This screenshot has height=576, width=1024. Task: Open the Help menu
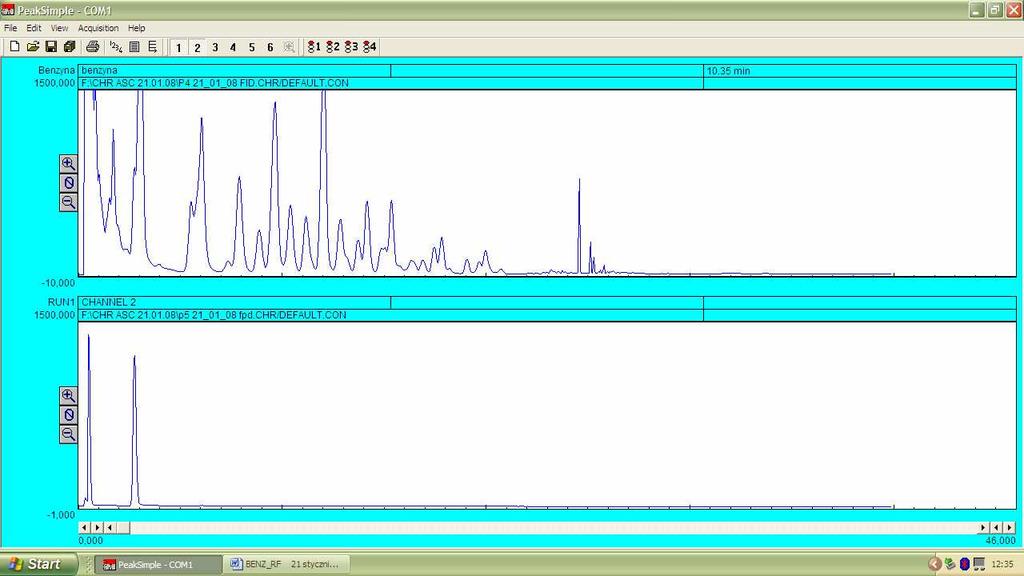136,28
